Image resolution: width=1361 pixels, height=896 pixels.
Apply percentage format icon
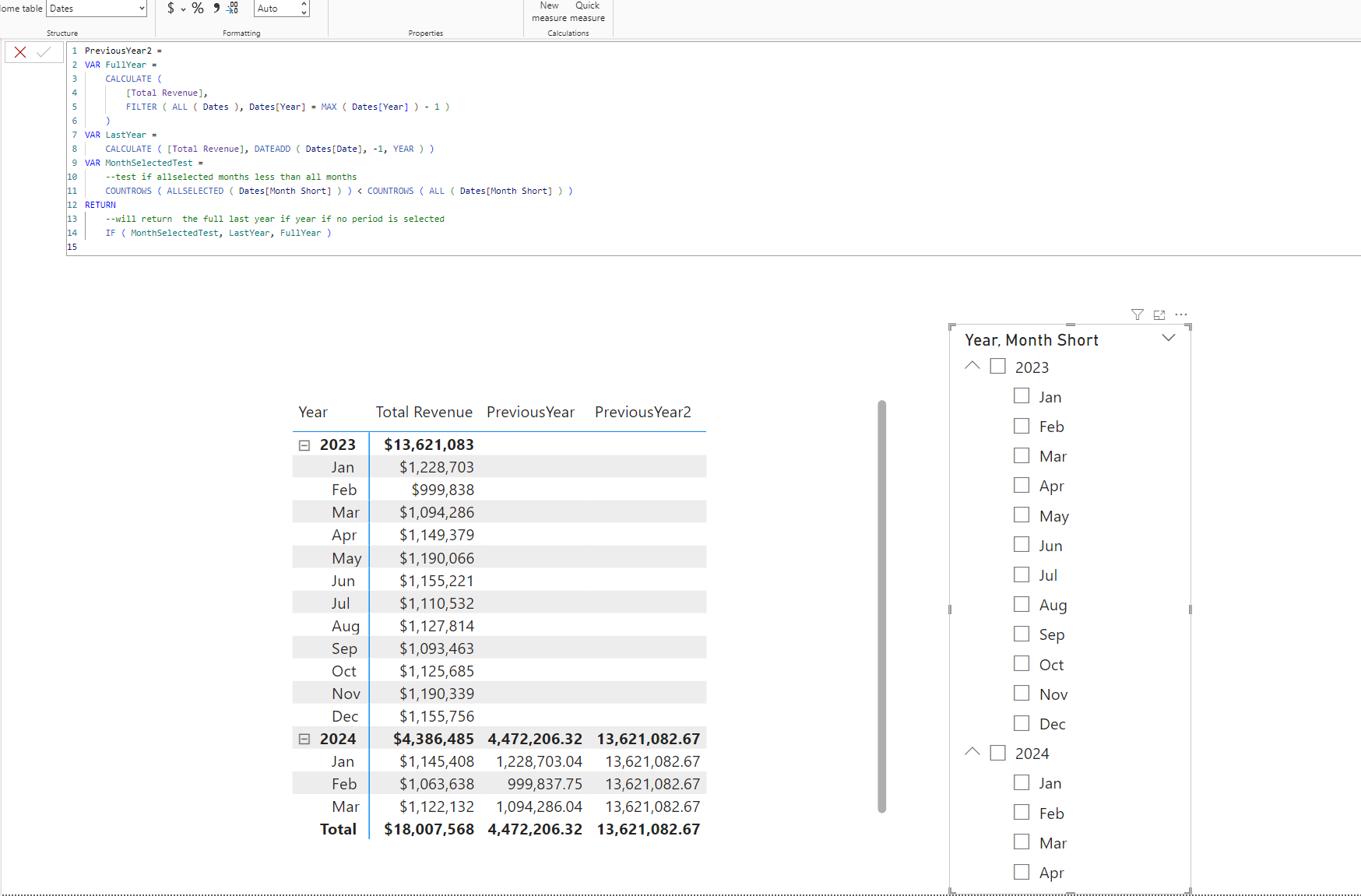(198, 8)
